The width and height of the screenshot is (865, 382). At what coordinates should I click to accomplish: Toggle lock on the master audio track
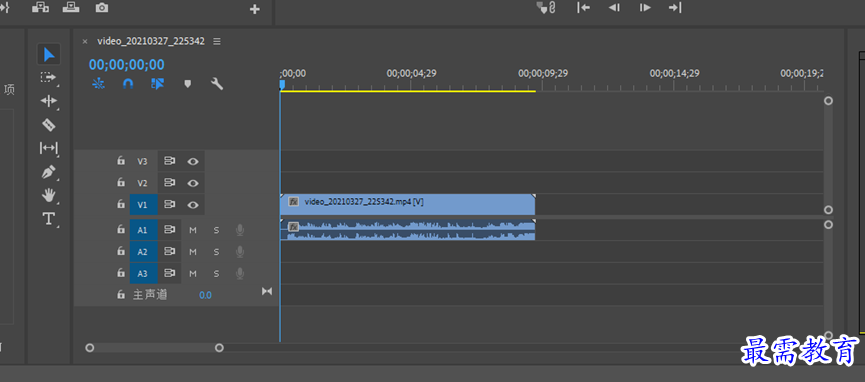pyautogui.click(x=121, y=295)
